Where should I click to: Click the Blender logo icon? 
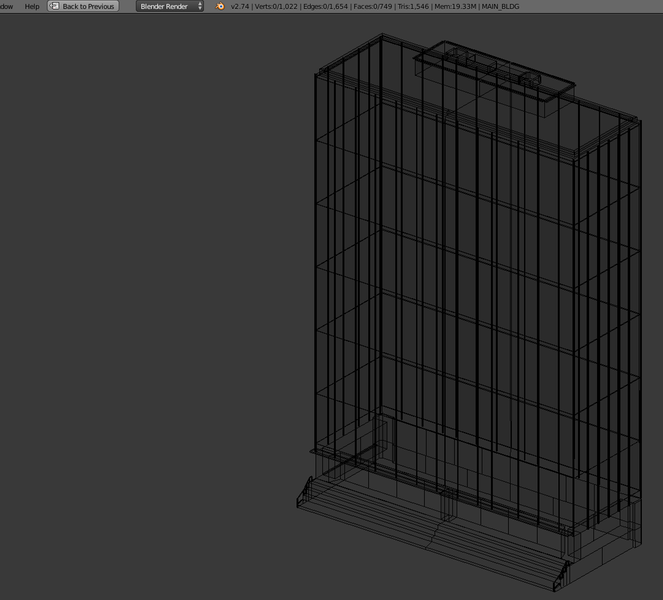pyautogui.click(x=219, y=6)
